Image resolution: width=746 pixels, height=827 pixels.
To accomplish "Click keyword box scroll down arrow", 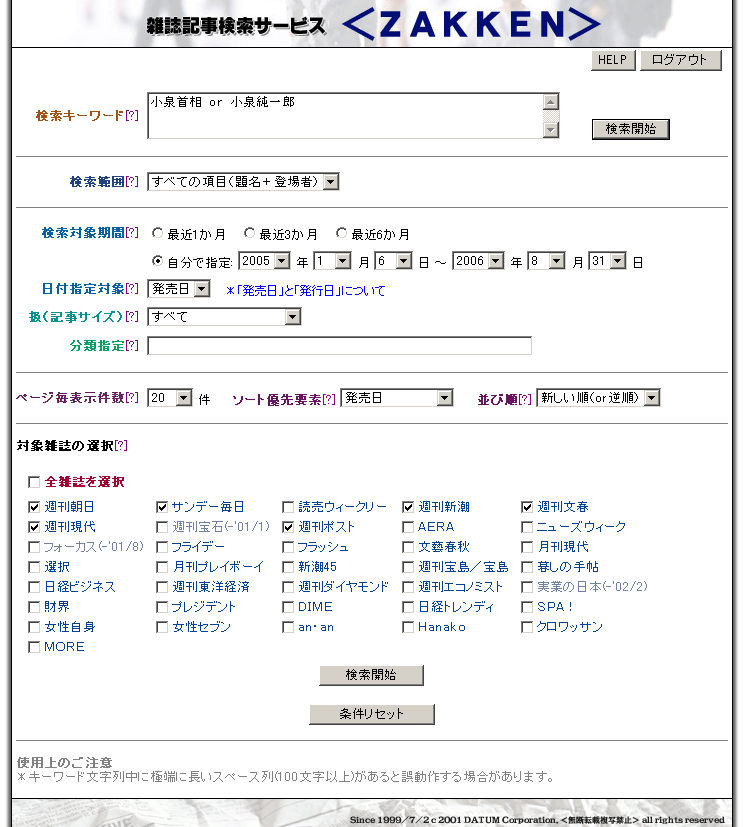I will click(x=550, y=130).
